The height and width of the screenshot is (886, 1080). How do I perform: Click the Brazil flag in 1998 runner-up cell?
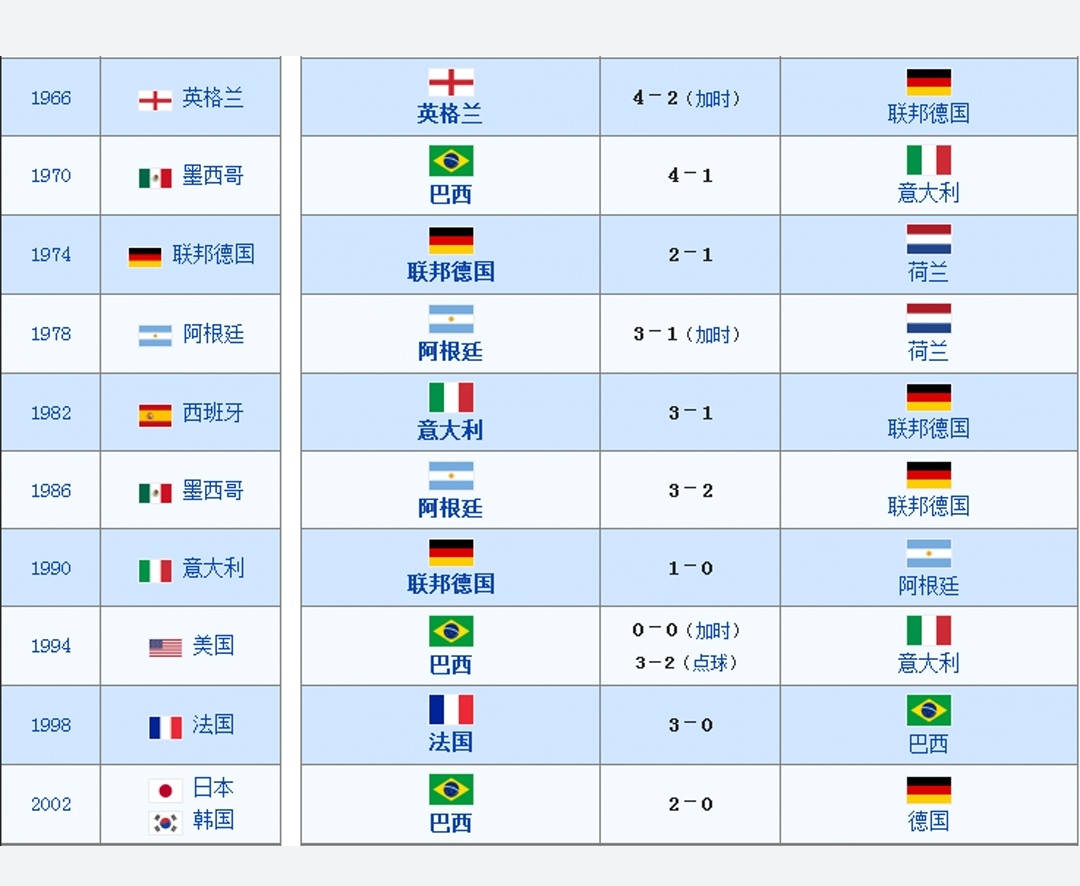[928, 711]
